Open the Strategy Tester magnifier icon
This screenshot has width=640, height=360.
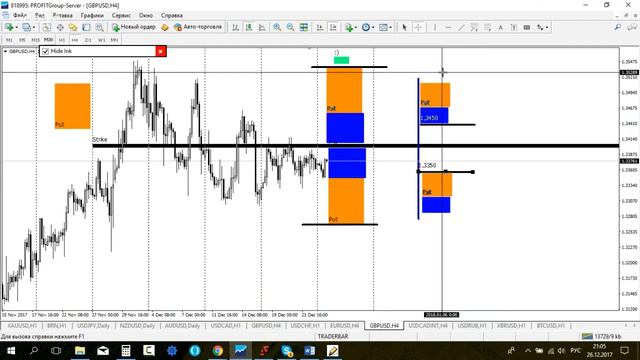[99, 27]
